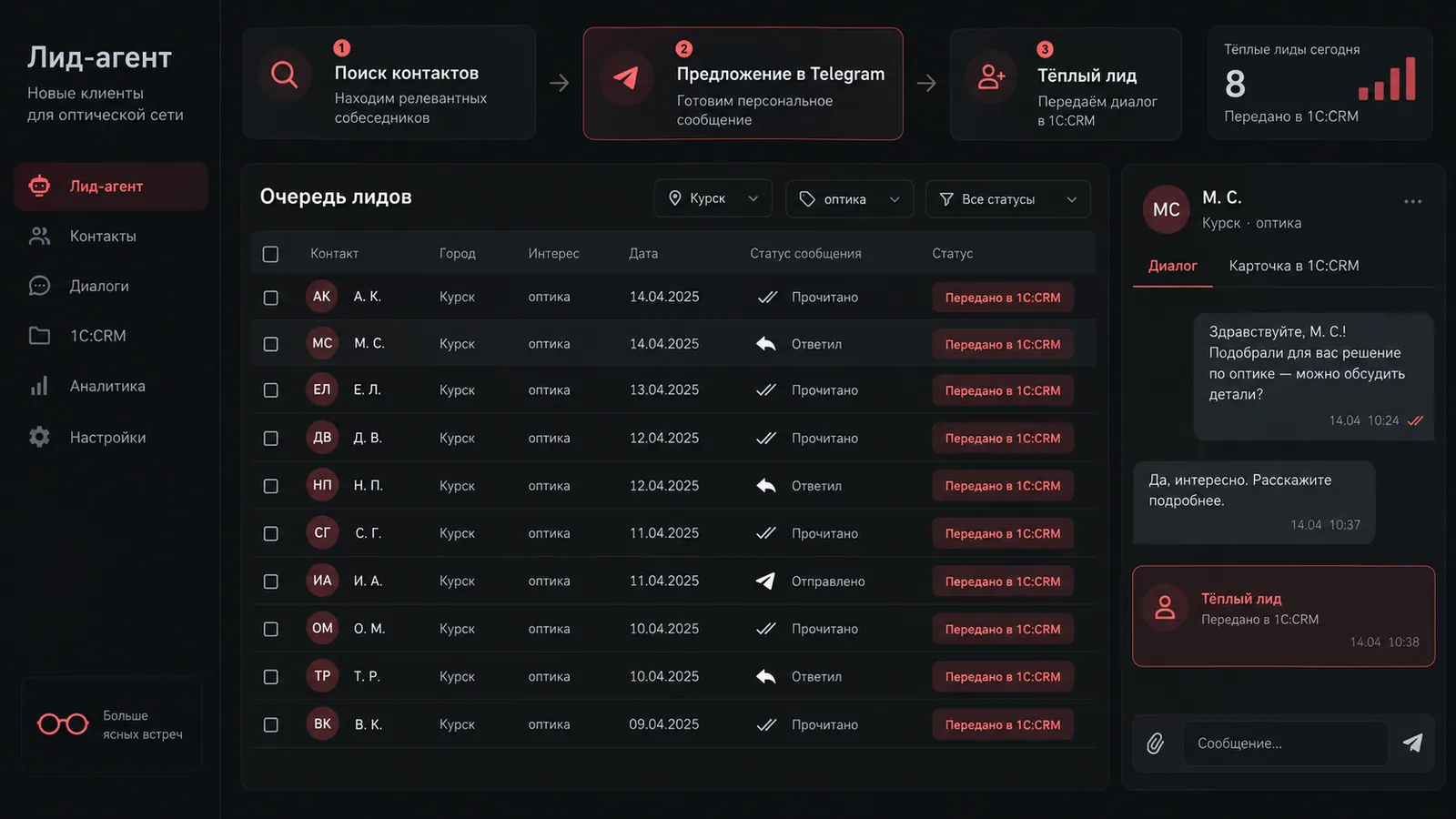The width and height of the screenshot is (1456, 819).
Task: Expand the Курск city filter dropdown
Action: pos(713,198)
